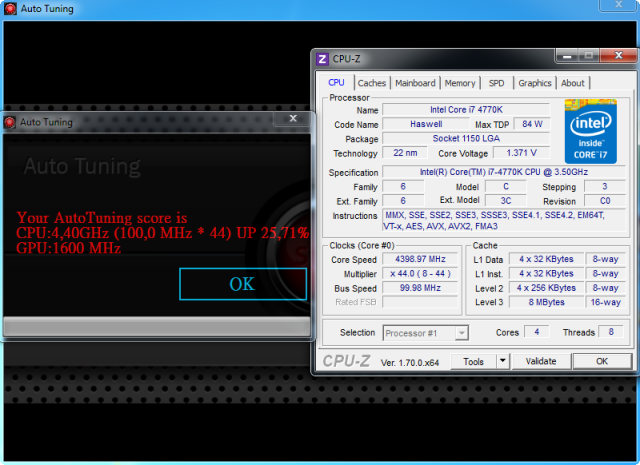Open the Caches tab in CPU-Z

[x=371, y=83]
